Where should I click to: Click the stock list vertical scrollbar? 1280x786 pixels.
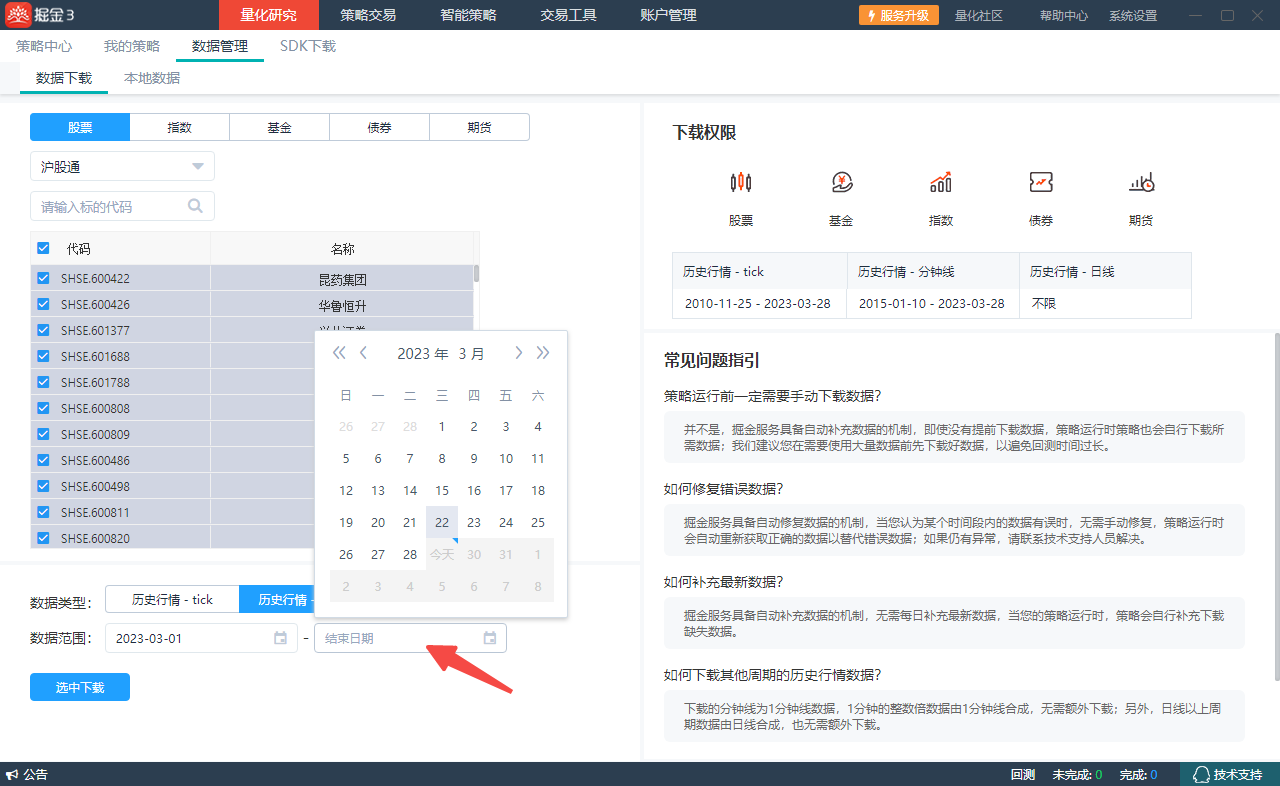click(476, 273)
